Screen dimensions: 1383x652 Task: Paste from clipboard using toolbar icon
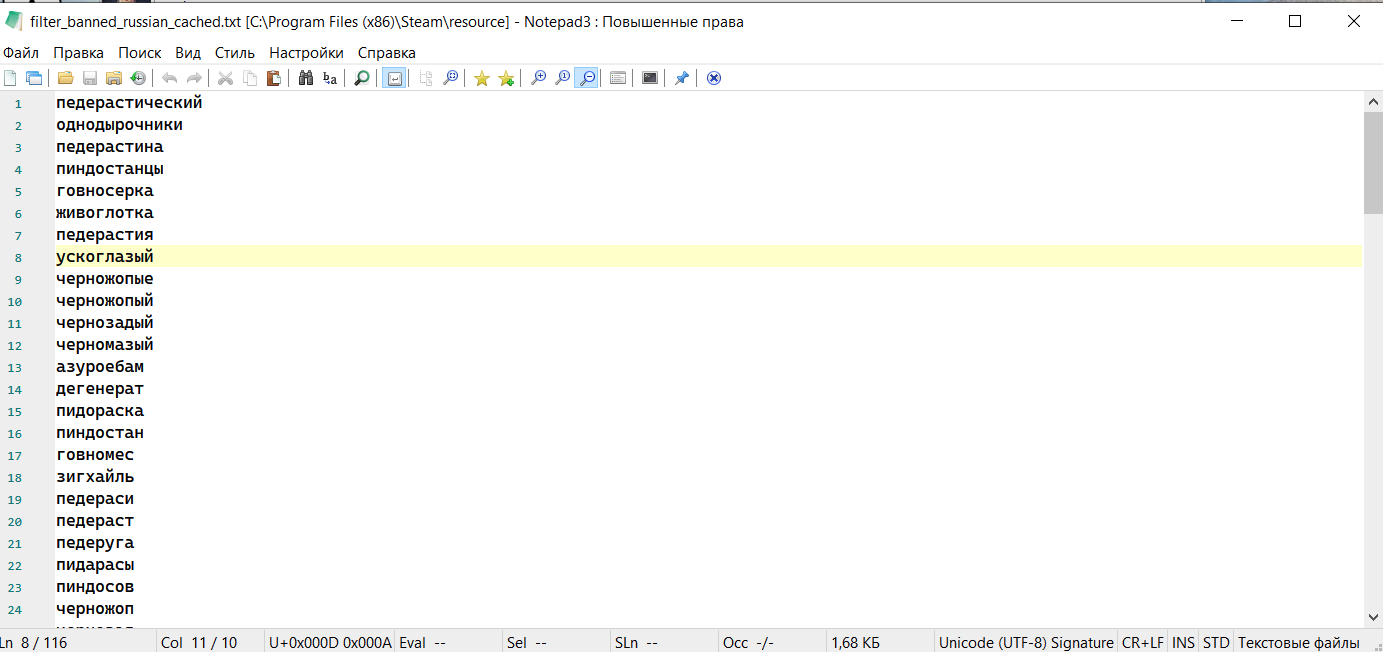click(274, 78)
